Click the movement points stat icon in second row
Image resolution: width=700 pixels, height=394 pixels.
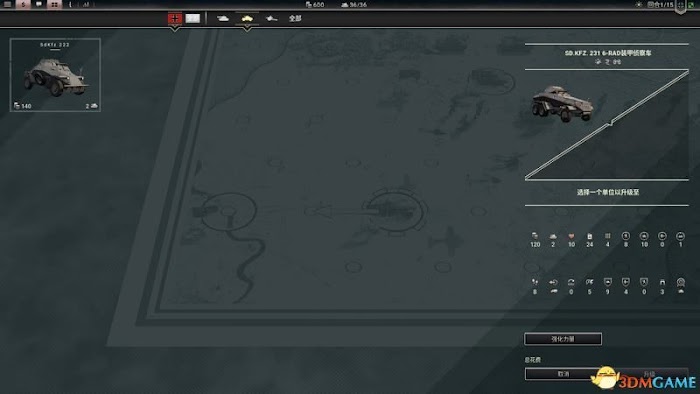[535, 282]
